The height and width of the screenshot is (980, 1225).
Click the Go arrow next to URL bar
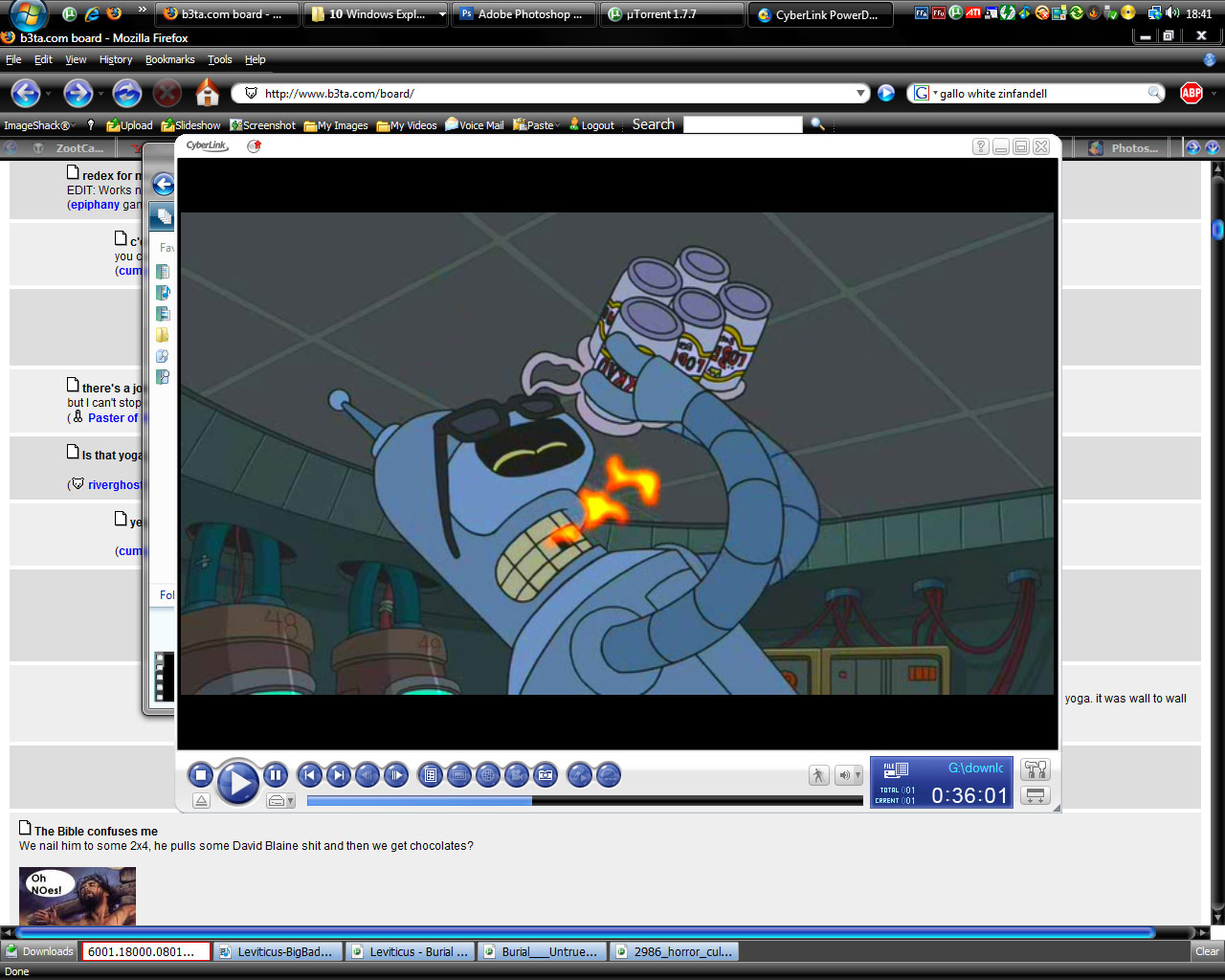886,93
